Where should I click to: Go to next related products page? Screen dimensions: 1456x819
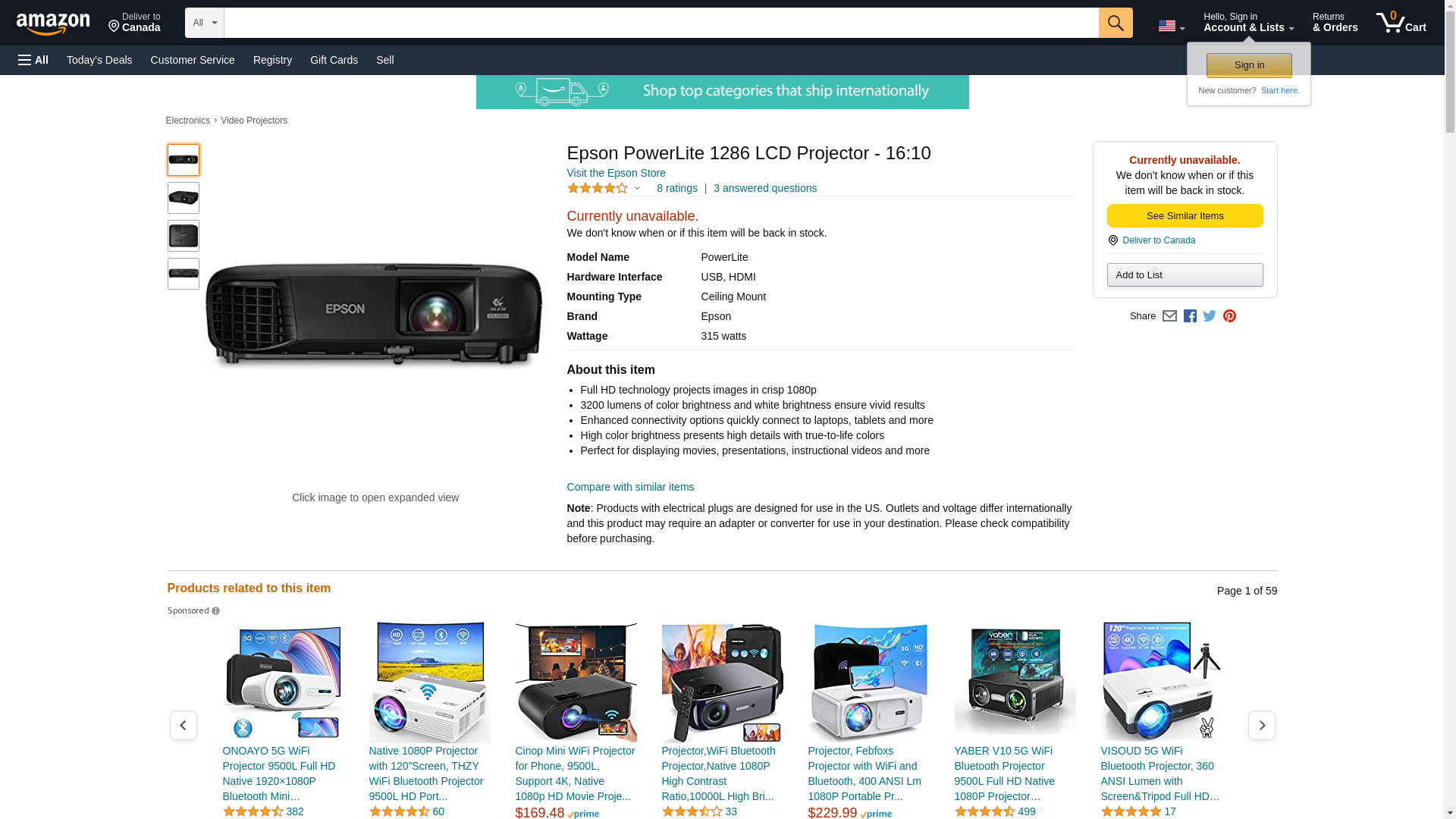coord(1261,726)
